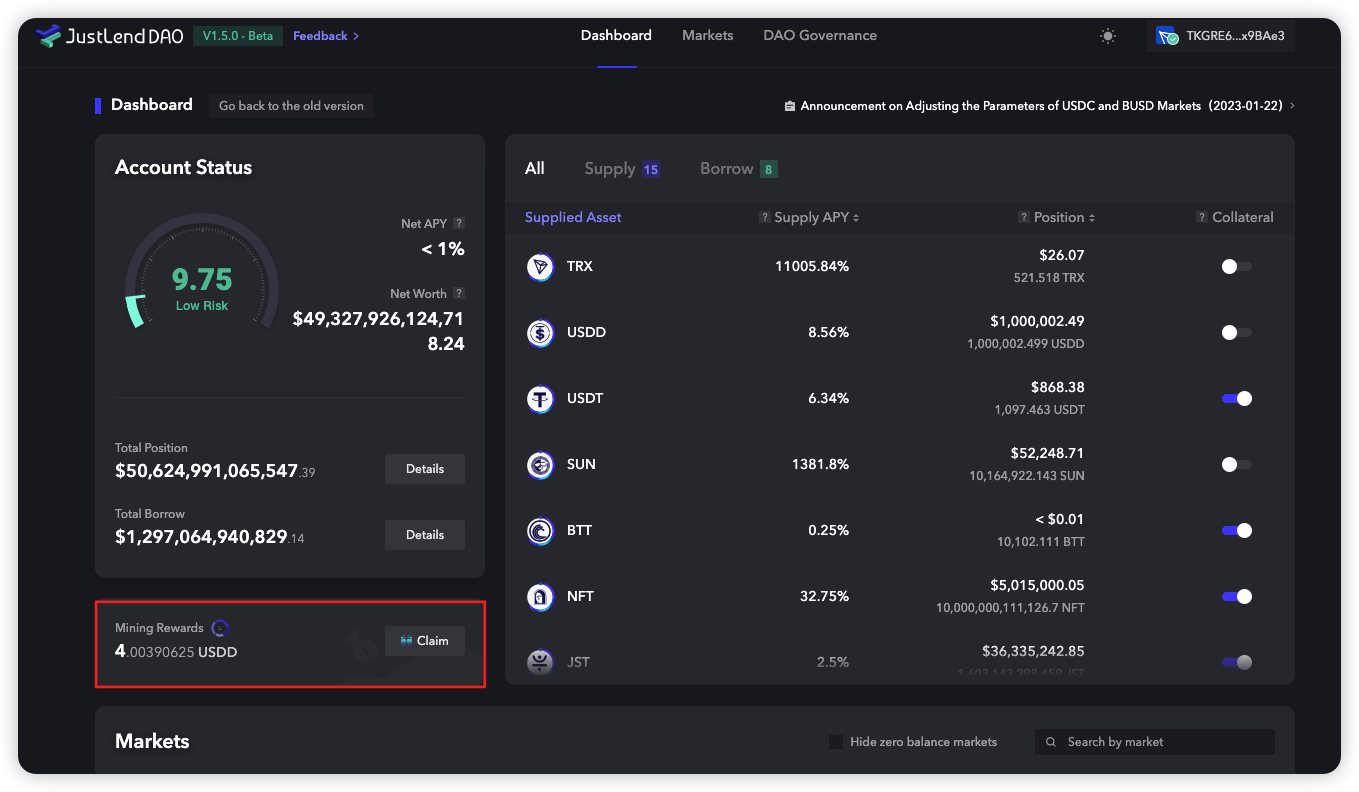Click the 4.00390625 USDD rewards amount
1359x792 pixels.
(176, 652)
